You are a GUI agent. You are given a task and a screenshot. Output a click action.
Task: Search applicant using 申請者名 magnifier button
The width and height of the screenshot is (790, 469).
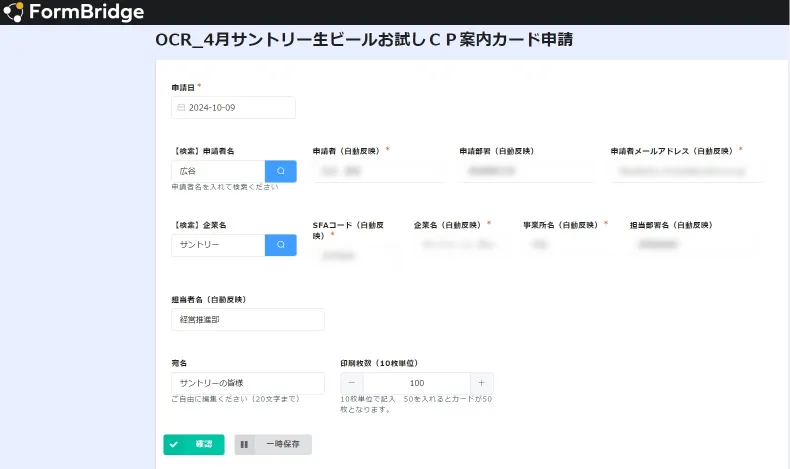coord(280,171)
